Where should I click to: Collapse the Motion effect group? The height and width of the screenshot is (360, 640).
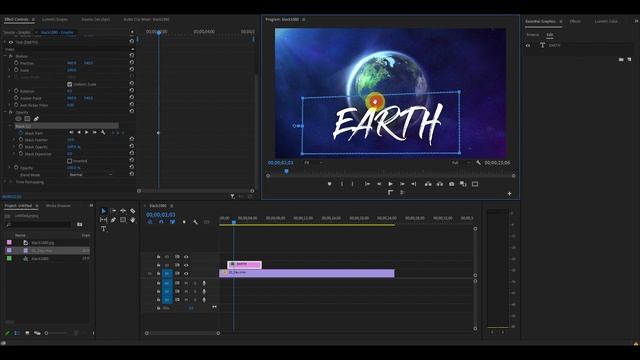pyautogui.click(x=5, y=56)
